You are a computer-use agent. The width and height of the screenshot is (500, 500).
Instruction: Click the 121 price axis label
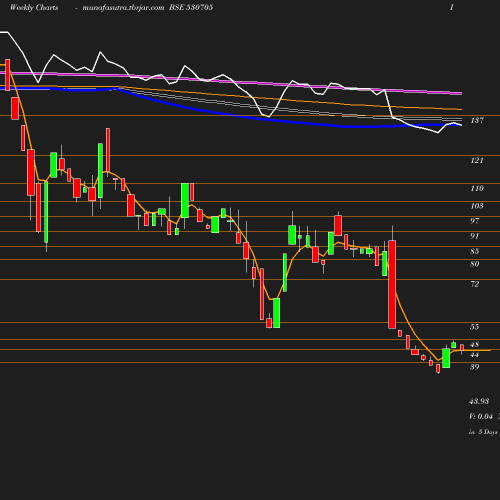point(477,160)
